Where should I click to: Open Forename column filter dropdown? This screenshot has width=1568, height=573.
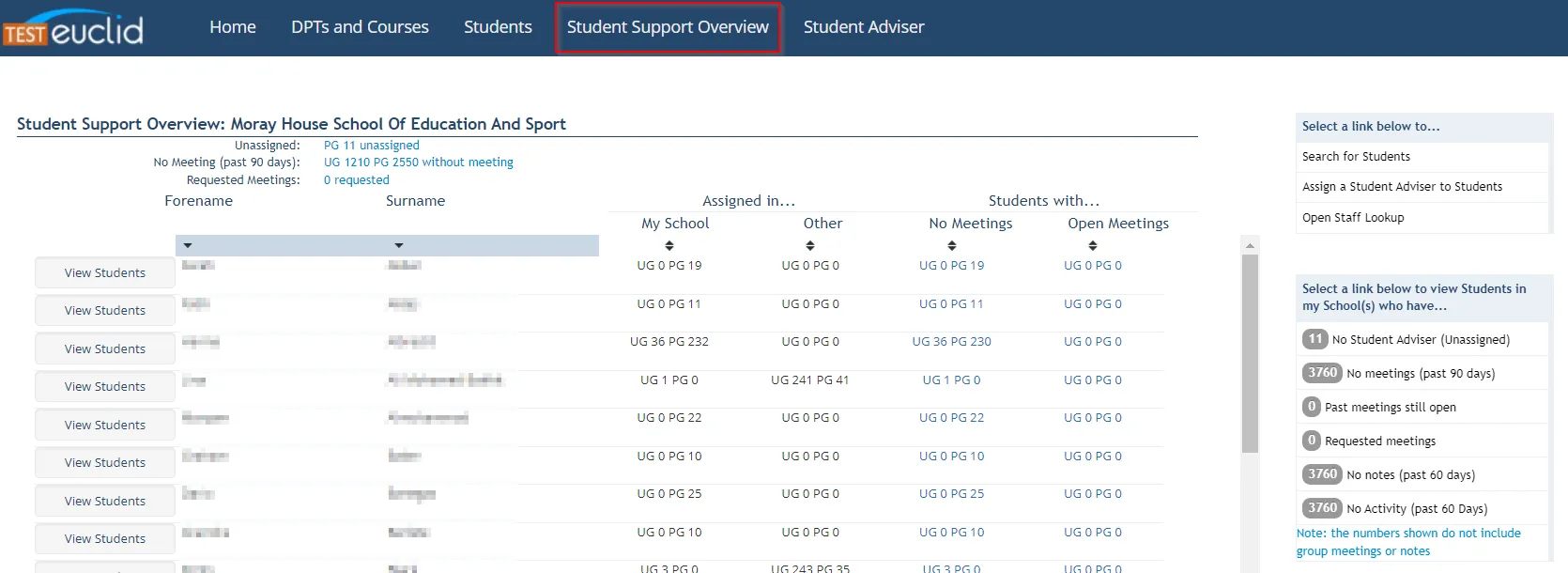188,246
